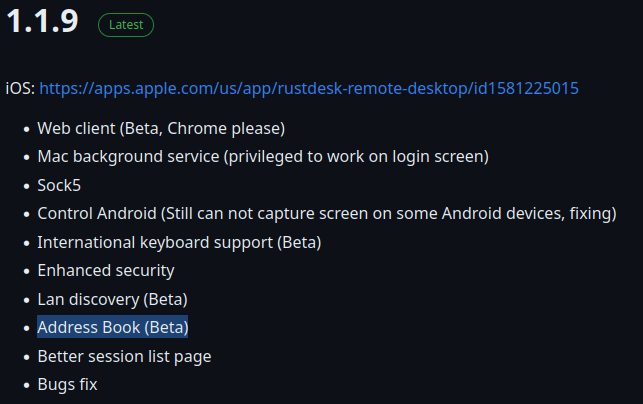Screen dimensions: 643x404
Task: Click the 1.1.9 version heading
Action: pyautogui.click(x=42, y=22)
